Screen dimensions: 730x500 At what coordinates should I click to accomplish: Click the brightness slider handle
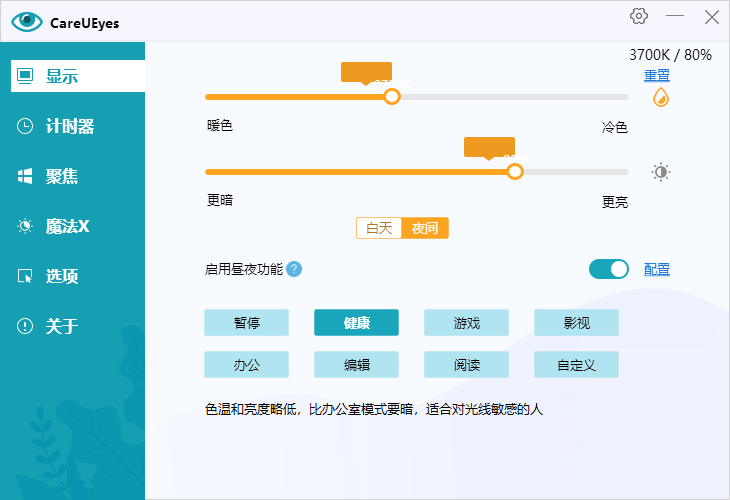click(515, 171)
